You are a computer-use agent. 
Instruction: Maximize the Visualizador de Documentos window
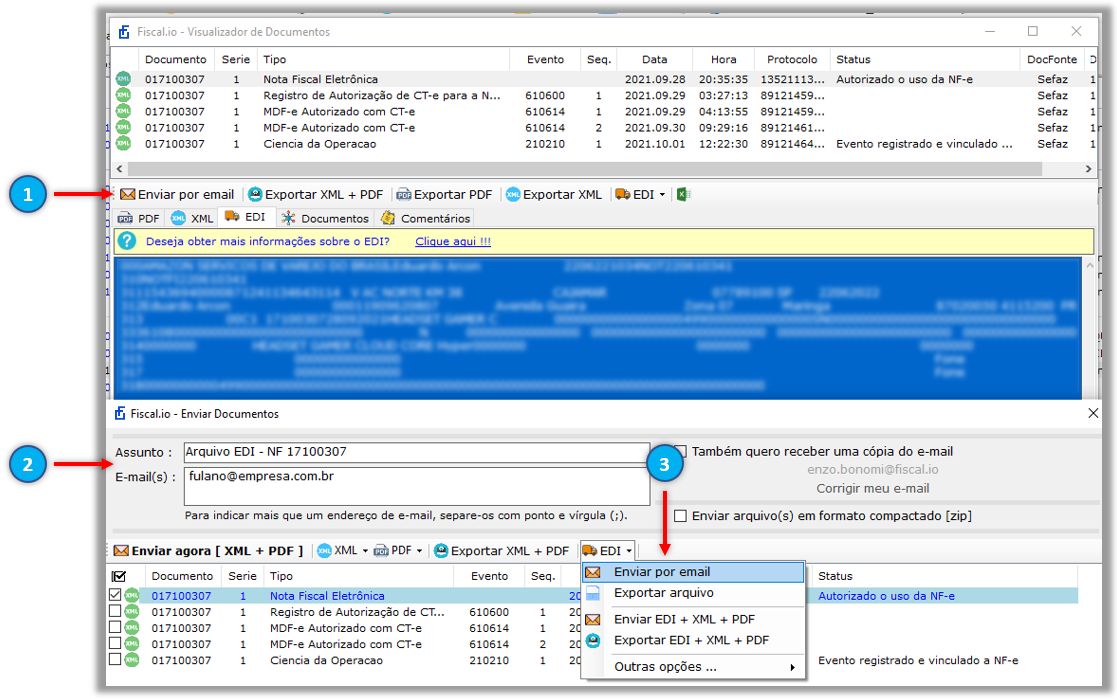(x=1033, y=31)
